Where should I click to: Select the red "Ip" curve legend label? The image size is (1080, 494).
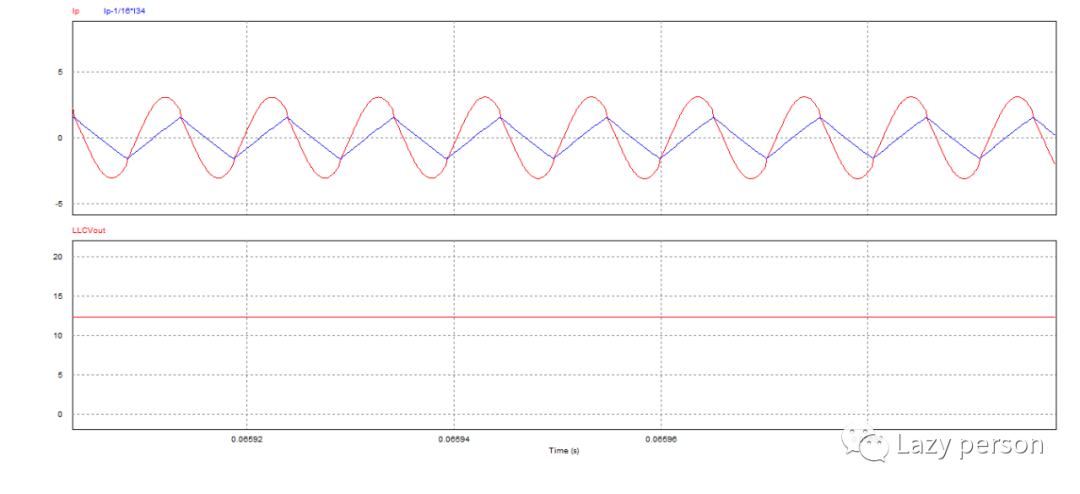[75, 12]
